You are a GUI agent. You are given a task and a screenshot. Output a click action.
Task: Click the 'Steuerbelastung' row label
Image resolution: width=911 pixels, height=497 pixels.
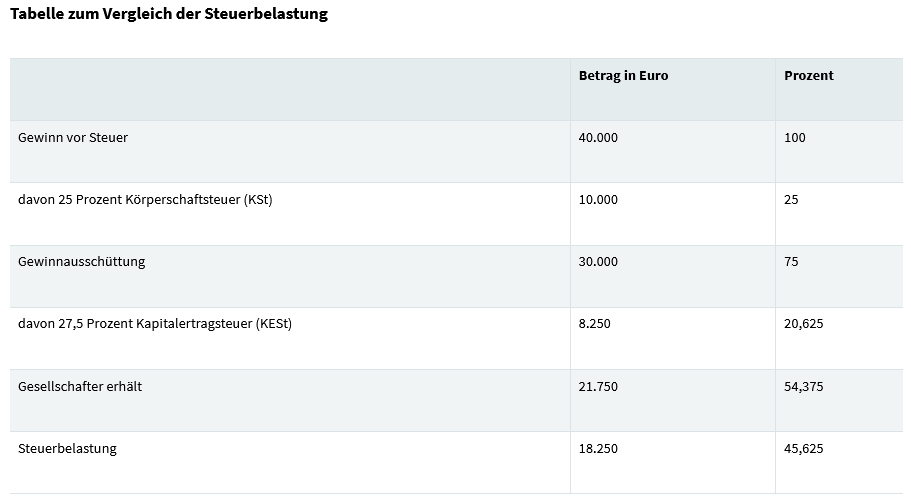tap(67, 448)
